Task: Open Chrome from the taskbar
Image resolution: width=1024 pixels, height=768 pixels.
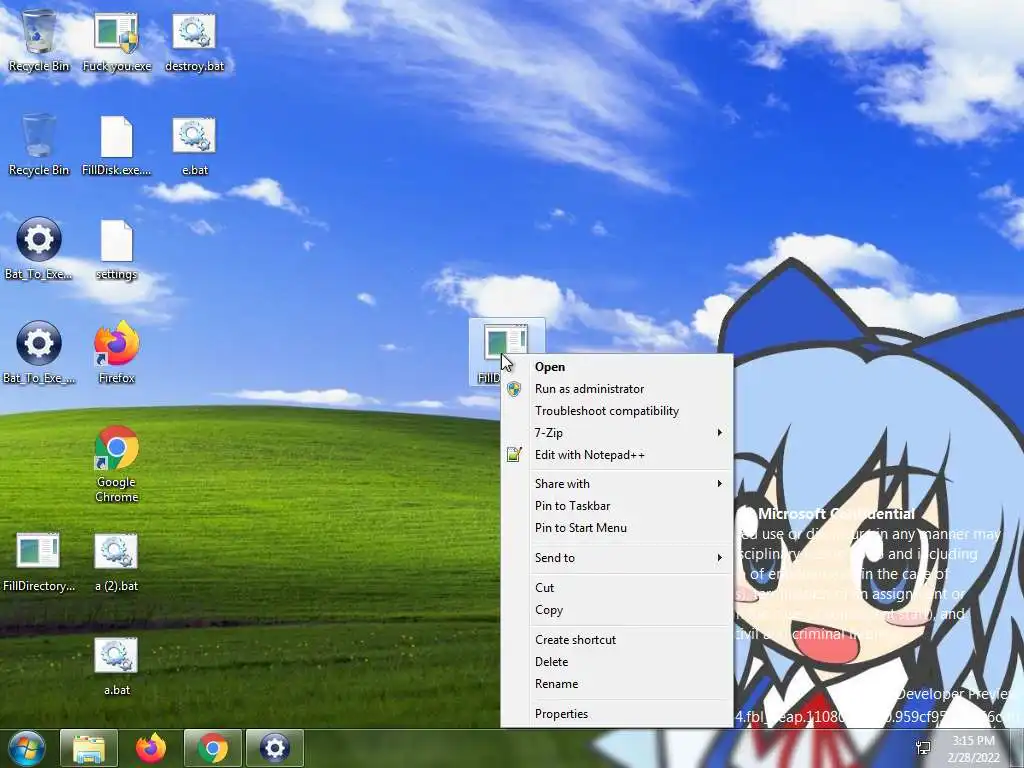Action: point(213,748)
